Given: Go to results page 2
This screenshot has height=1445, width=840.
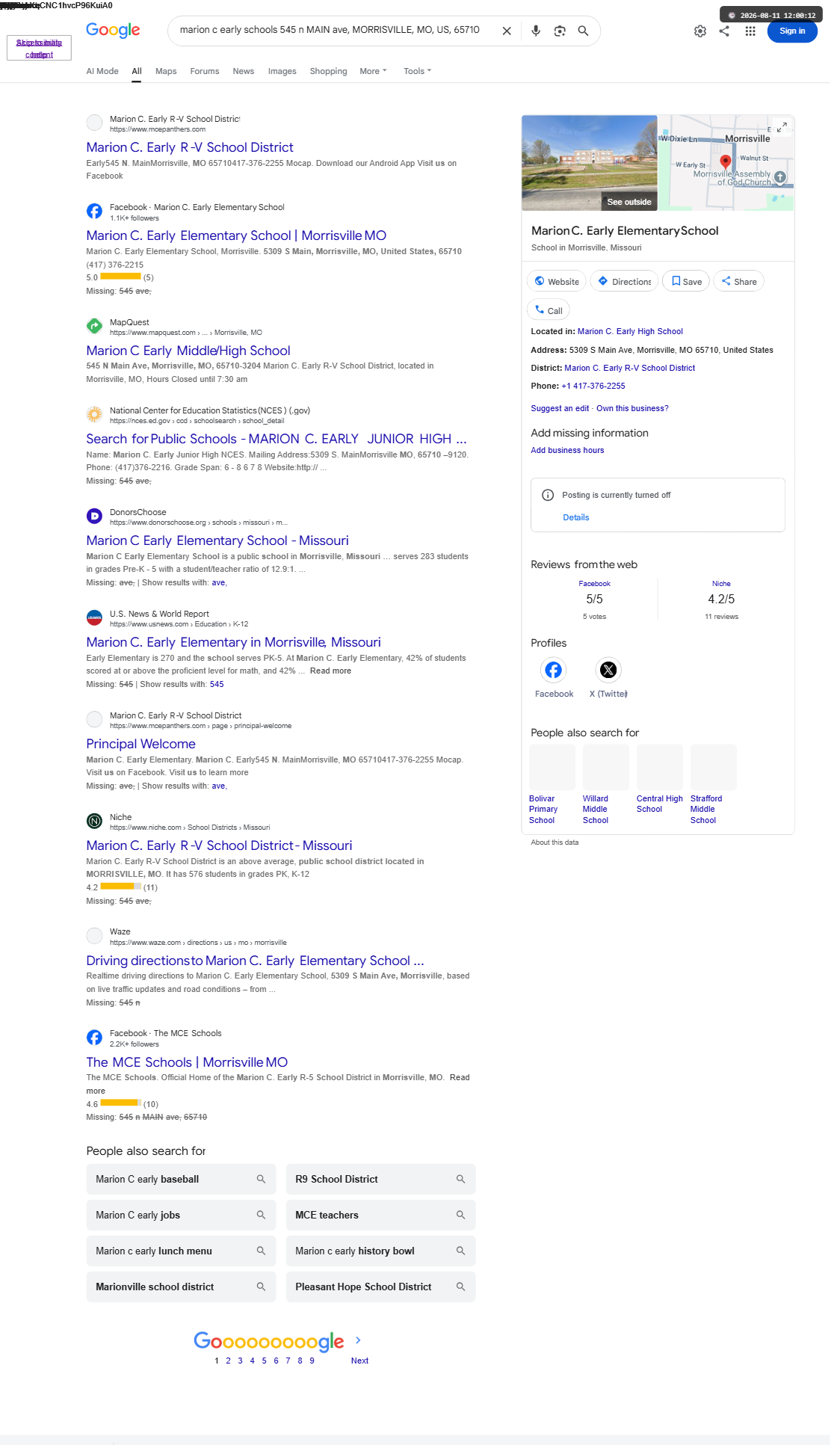Looking at the screenshot, I should click(x=228, y=1361).
